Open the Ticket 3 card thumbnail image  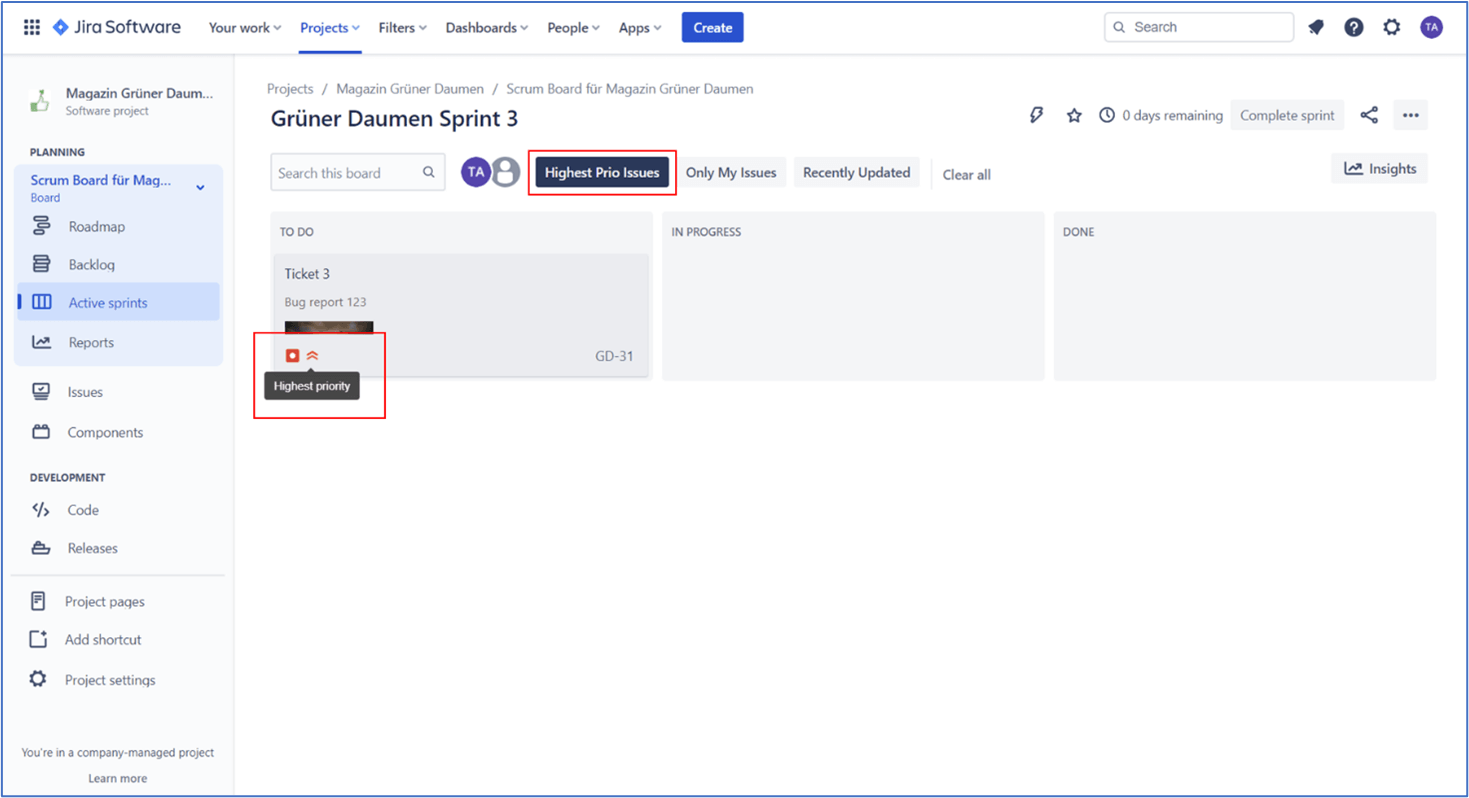[329, 329]
